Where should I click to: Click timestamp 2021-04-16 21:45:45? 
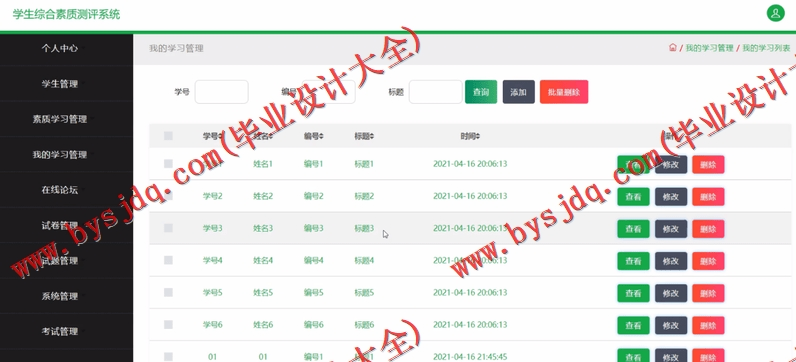[x=470, y=357]
